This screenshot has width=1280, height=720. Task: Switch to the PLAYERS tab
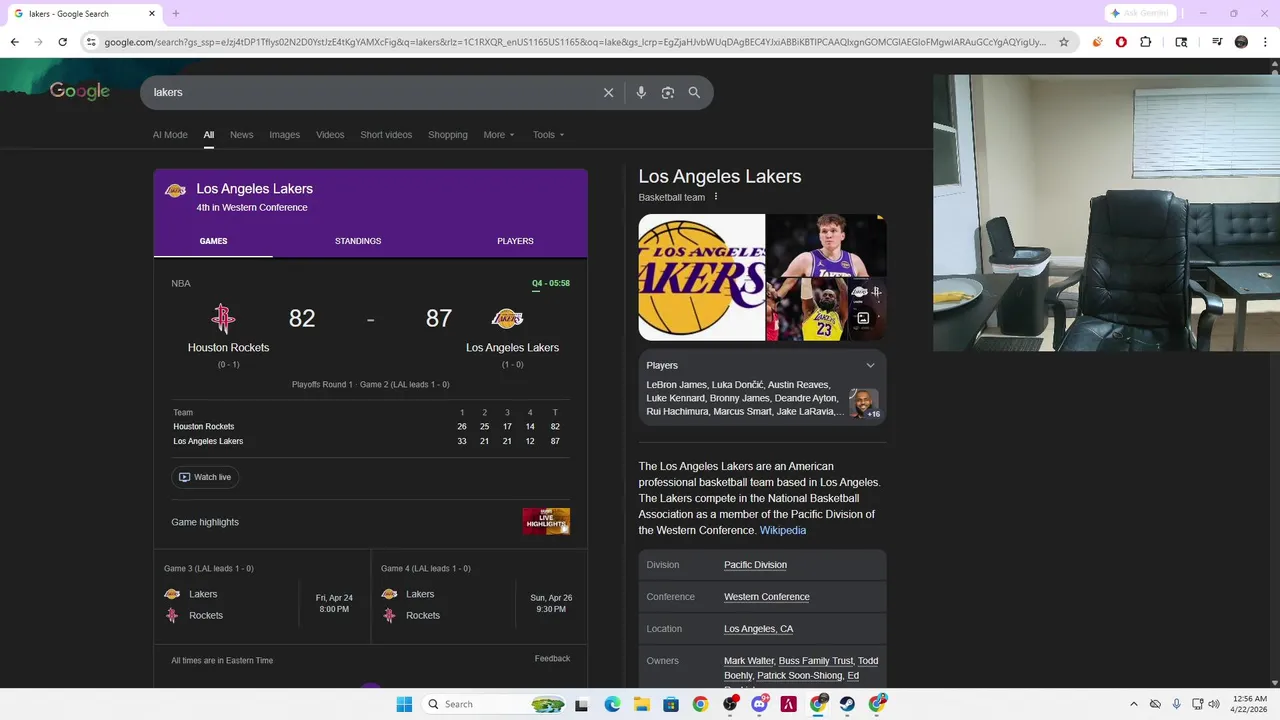click(515, 241)
